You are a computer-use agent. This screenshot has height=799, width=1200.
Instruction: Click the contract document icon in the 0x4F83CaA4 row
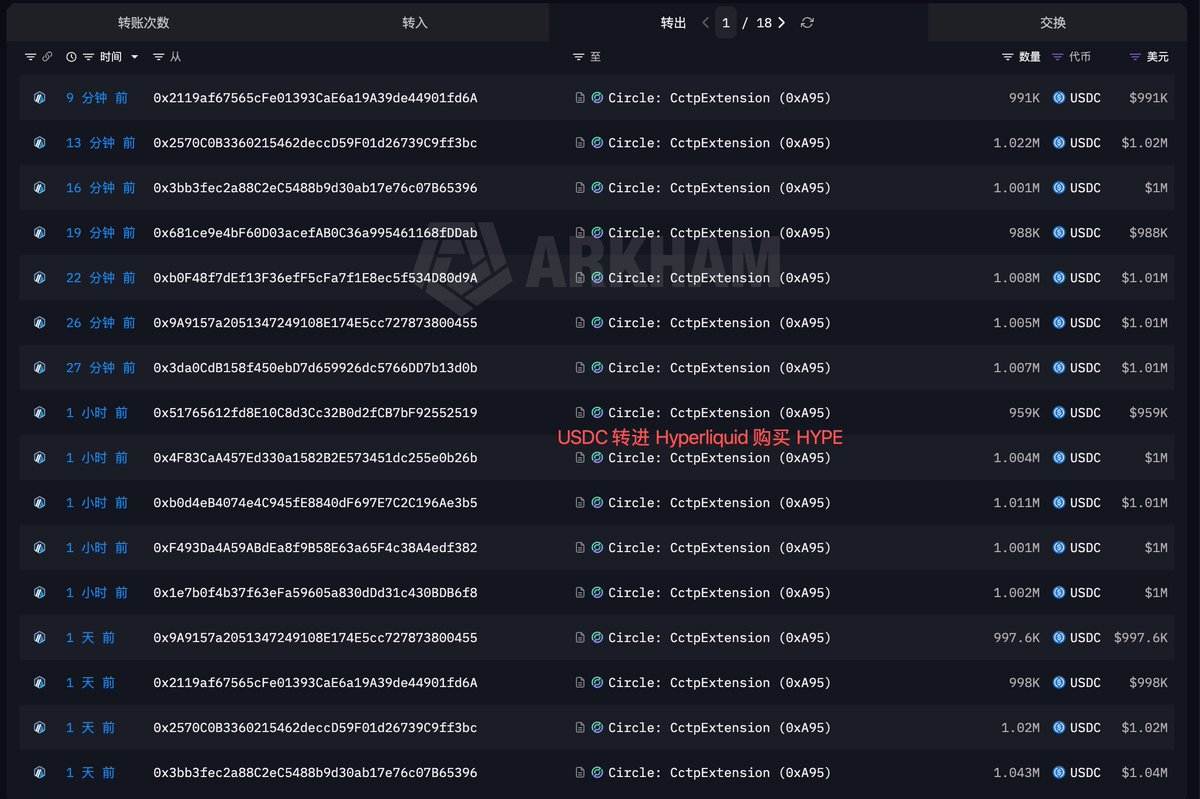(580, 458)
